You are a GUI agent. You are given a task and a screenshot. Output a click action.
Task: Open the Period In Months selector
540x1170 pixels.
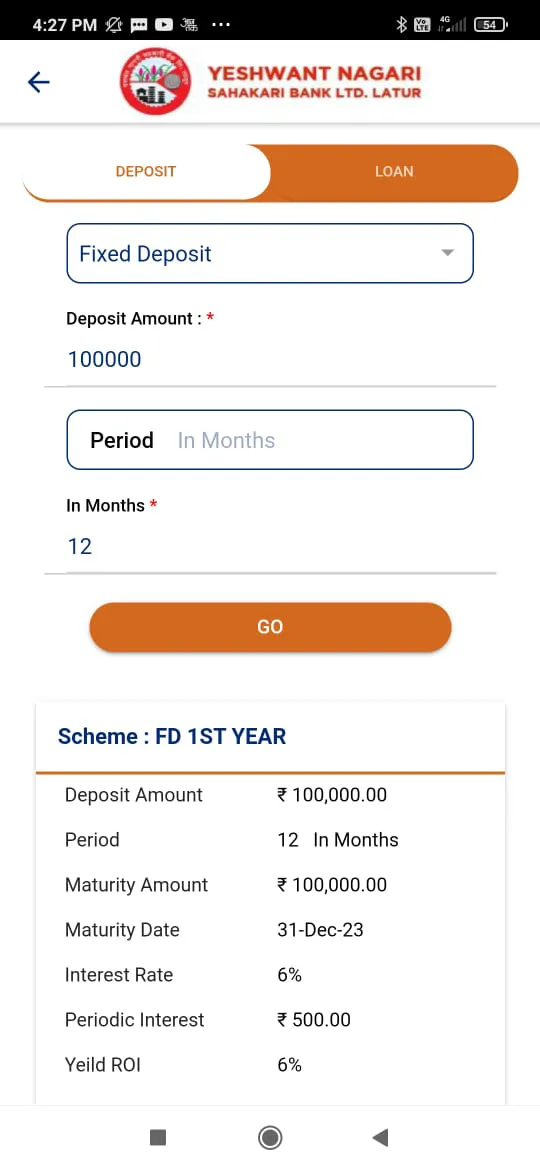(x=270, y=440)
